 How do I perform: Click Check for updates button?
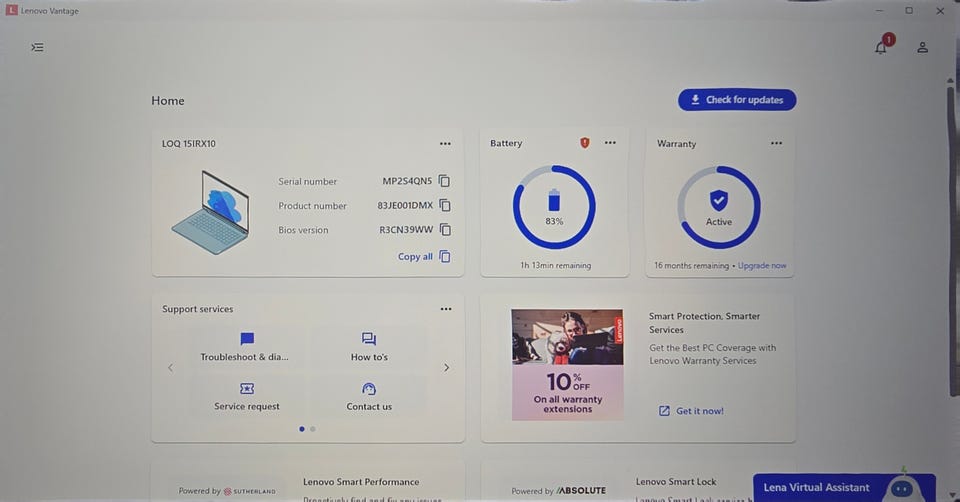(x=737, y=100)
